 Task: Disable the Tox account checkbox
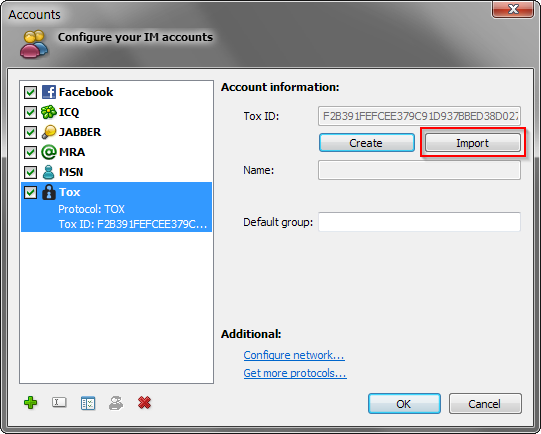tap(30, 193)
